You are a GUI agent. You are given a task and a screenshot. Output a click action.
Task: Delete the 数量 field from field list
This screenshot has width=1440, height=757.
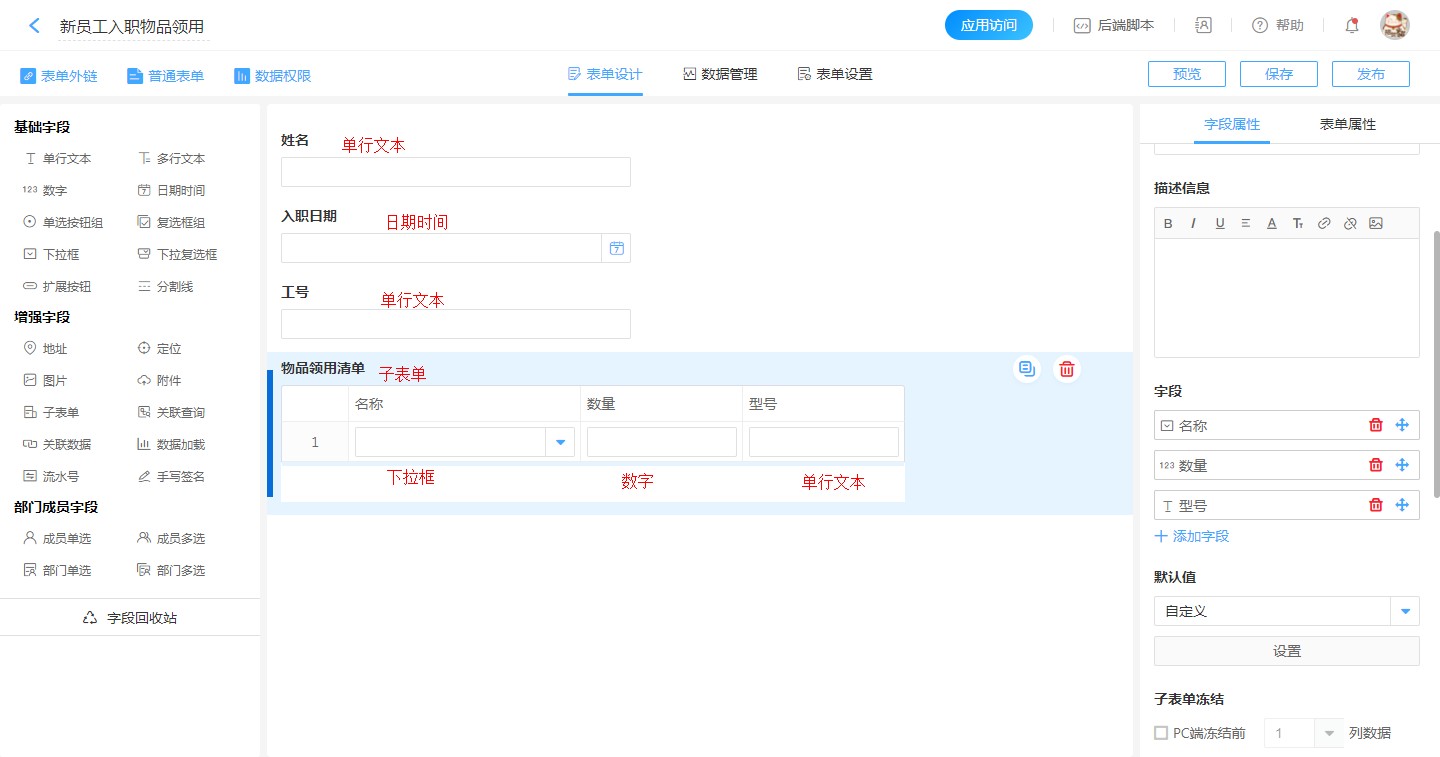click(x=1376, y=465)
